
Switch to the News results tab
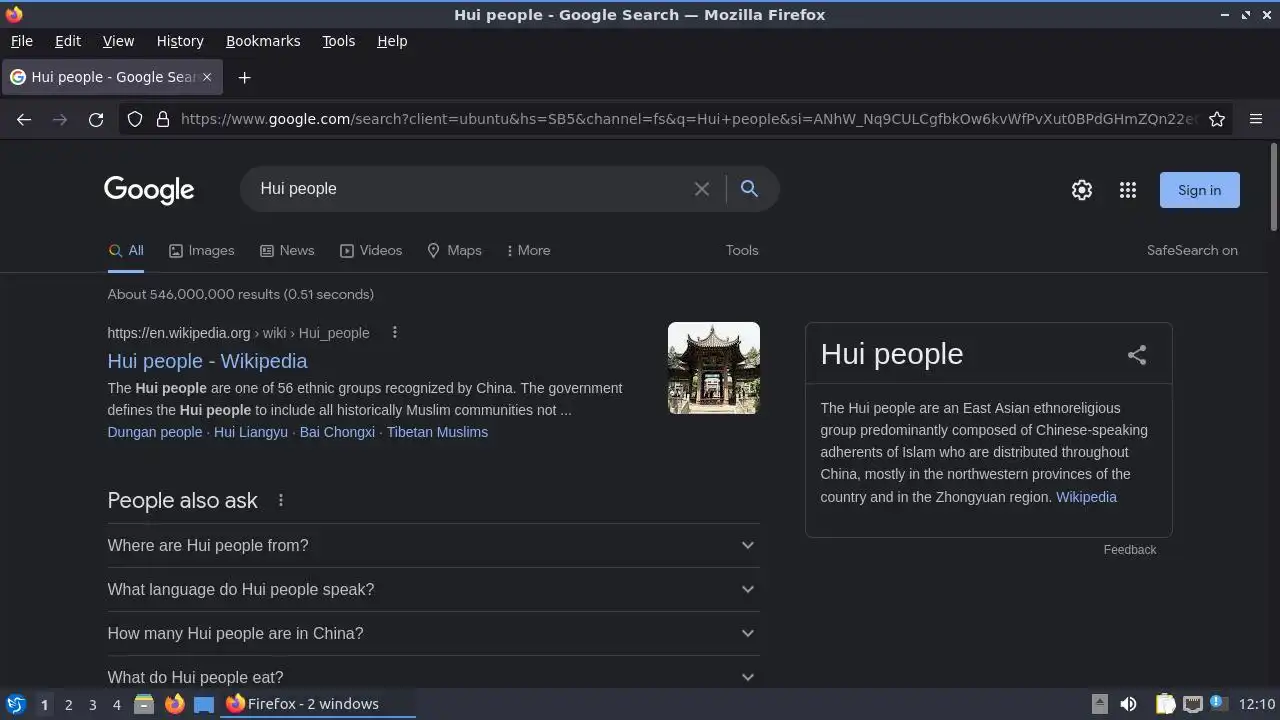click(287, 250)
